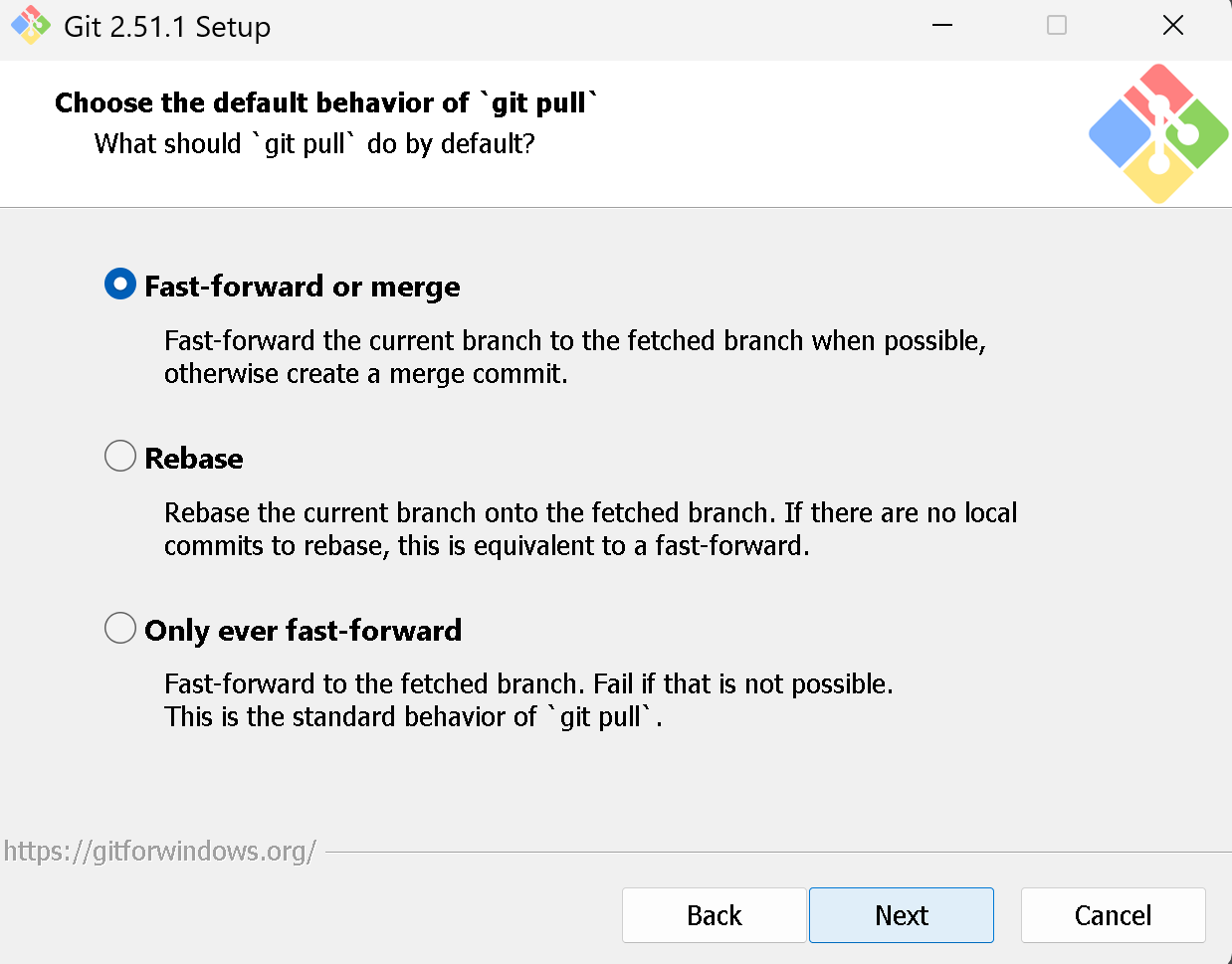The width and height of the screenshot is (1232, 964).
Task: Choose the Only ever fast-forward radio button
Action: click(120, 629)
